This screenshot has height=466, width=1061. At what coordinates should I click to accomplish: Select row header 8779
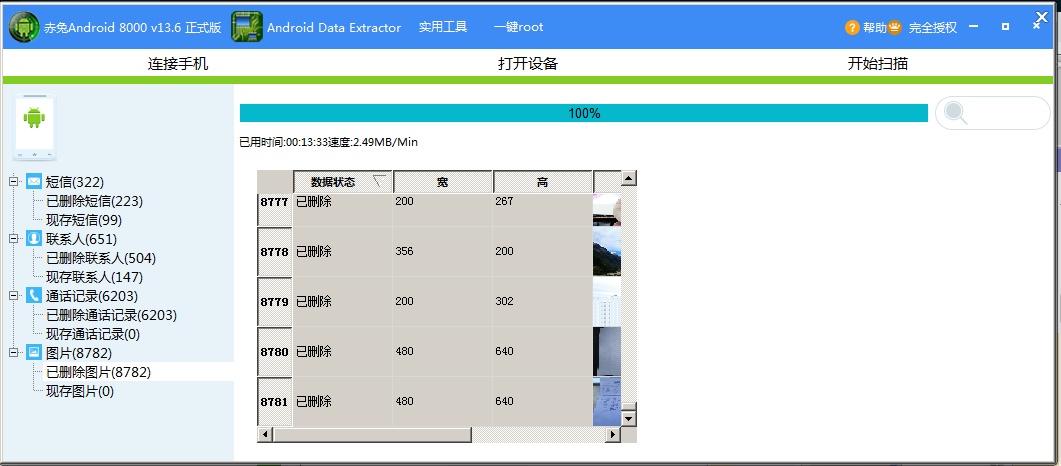tap(274, 302)
